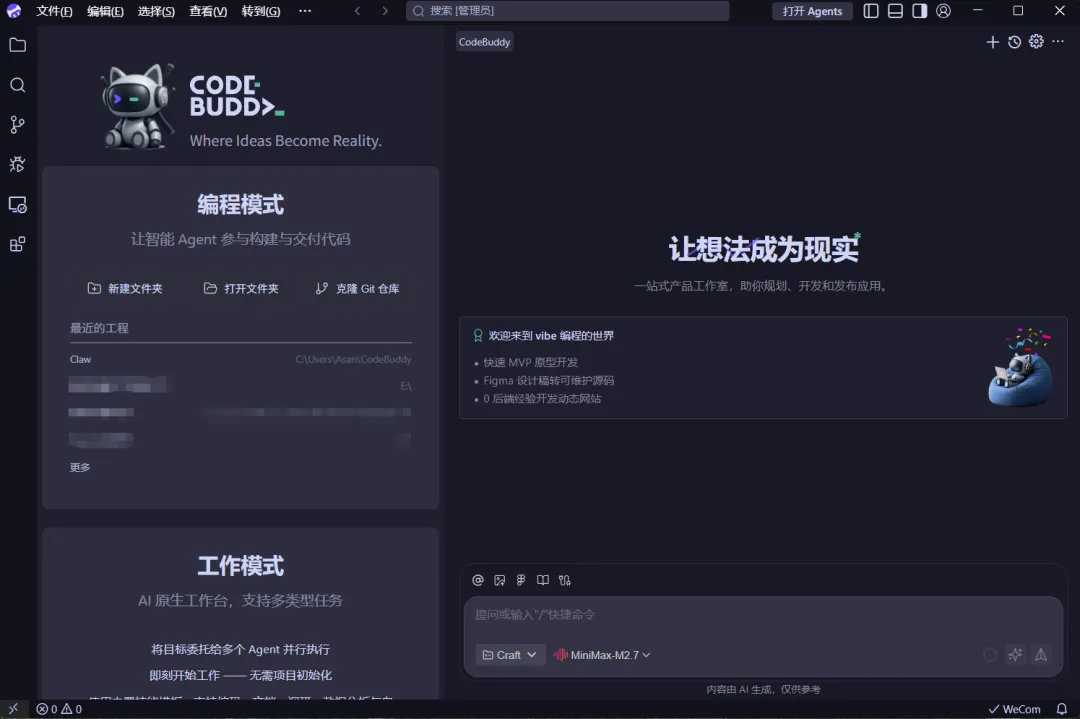Open CodeBuddy settings gear icon
1080x719 pixels.
pyautogui.click(x=1036, y=42)
